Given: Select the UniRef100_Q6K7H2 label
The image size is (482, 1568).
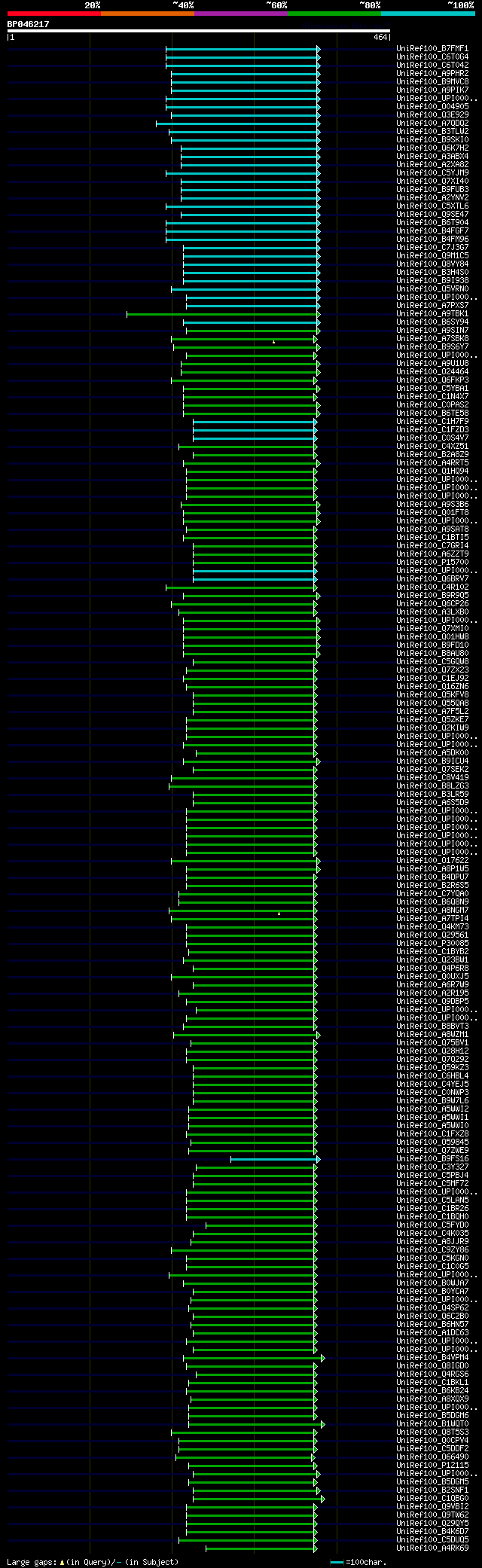Looking at the screenshot, I should pos(432,148).
